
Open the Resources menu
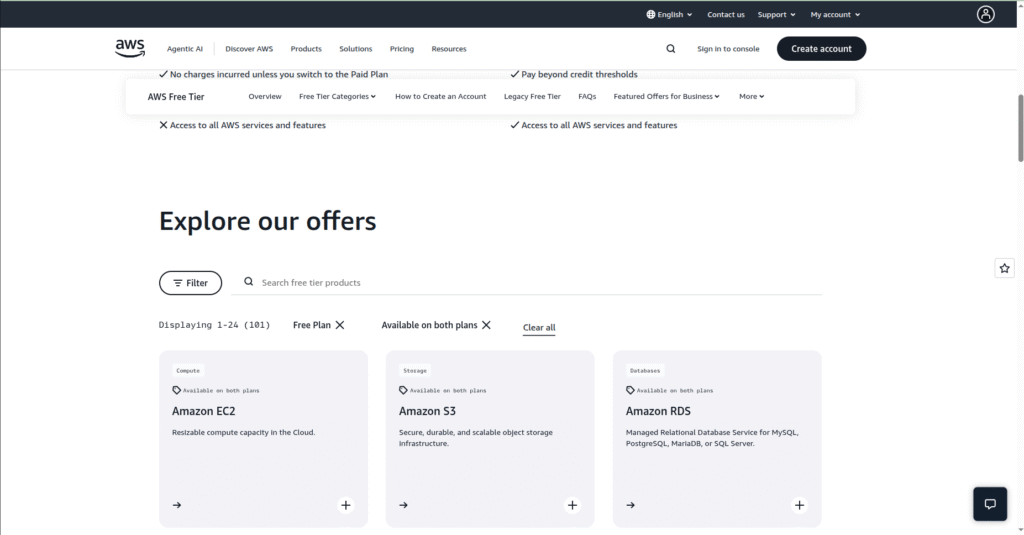click(x=449, y=48)
